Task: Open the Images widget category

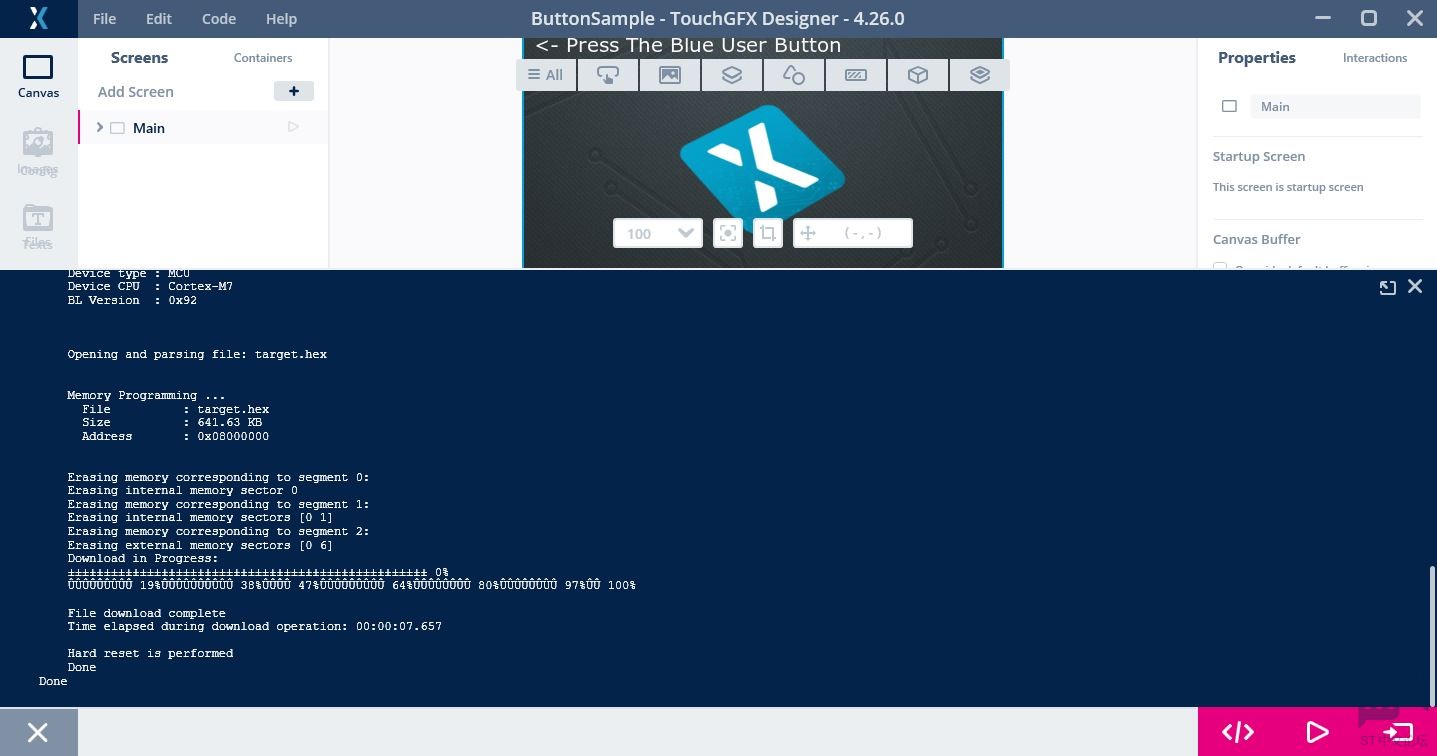Action: pyautogui.click(x=669, y=75)
